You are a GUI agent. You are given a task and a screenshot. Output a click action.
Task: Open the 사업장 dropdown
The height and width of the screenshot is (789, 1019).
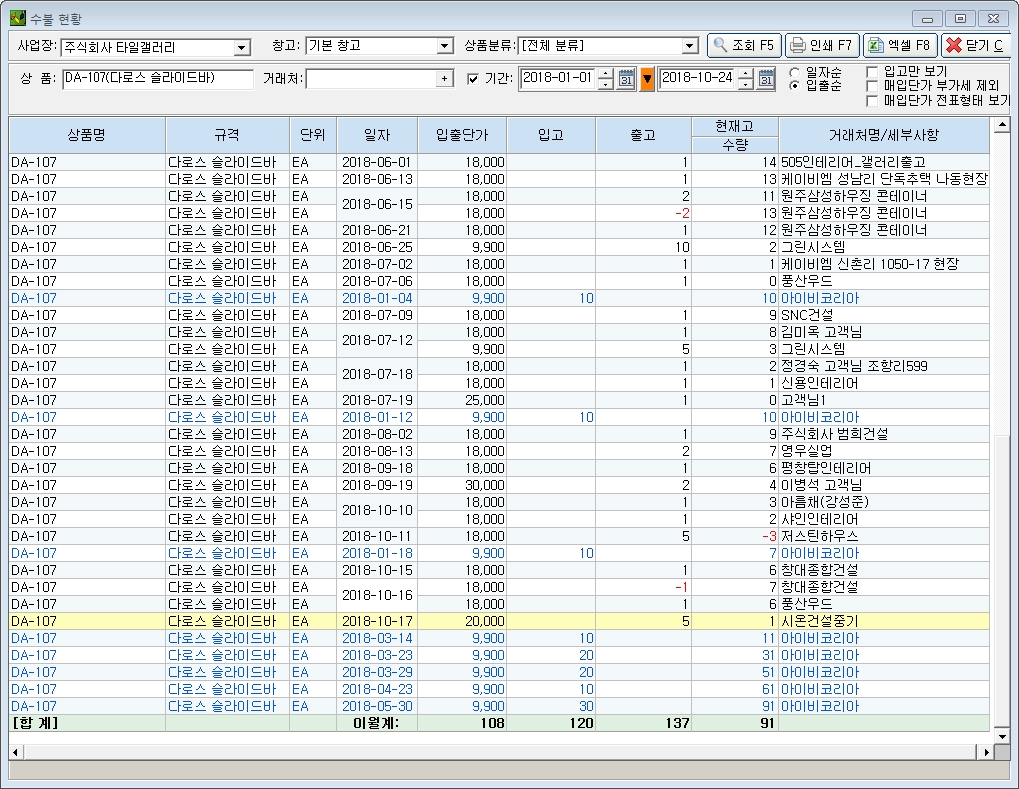point(242,47)
